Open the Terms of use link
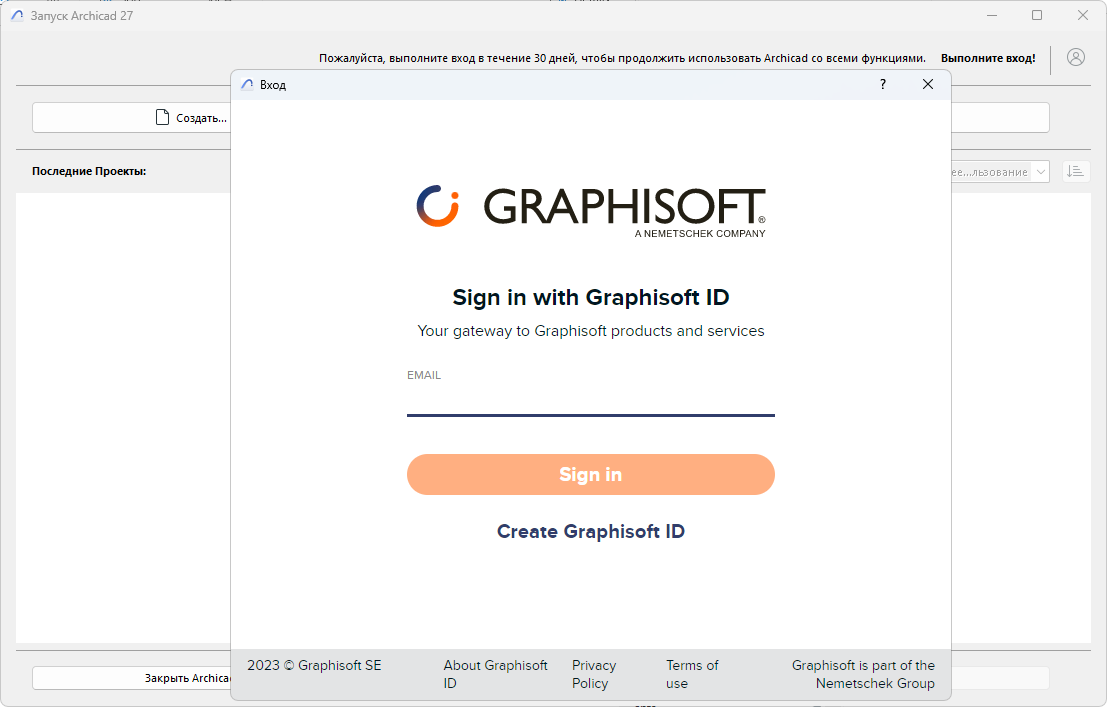The width and height of the screenshot is (1107, 707). point(692,674)
